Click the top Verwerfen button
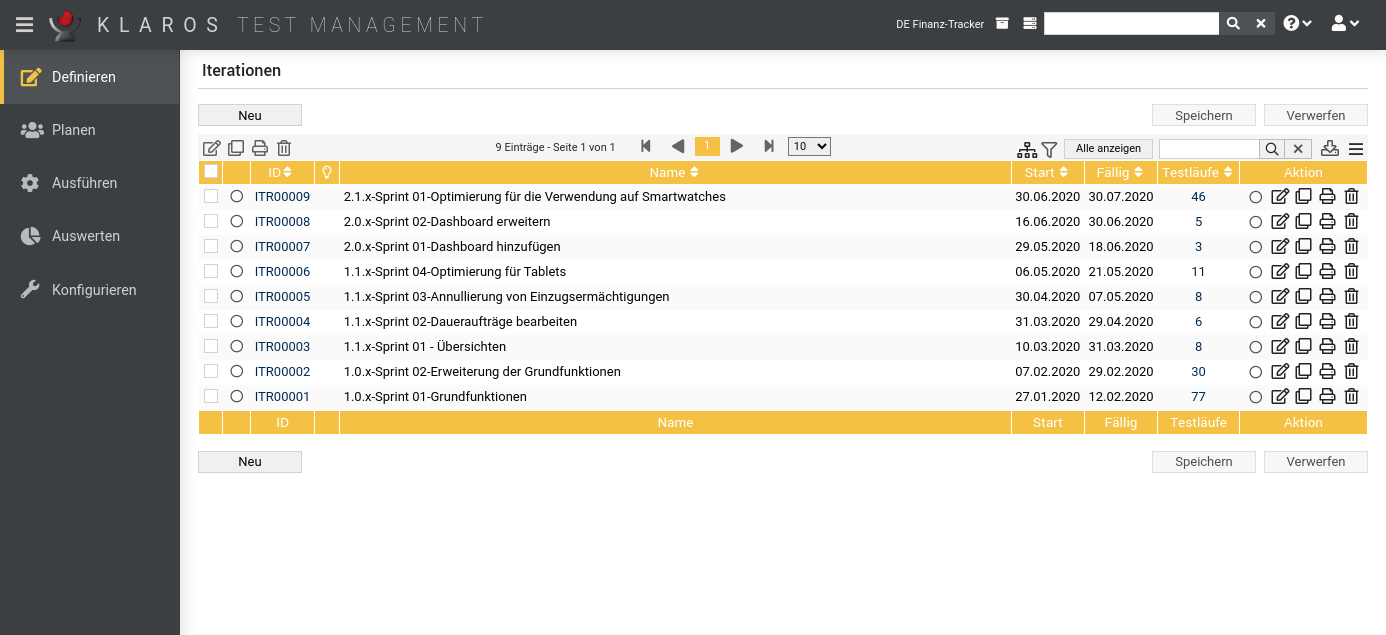 tap(1316, 115)
